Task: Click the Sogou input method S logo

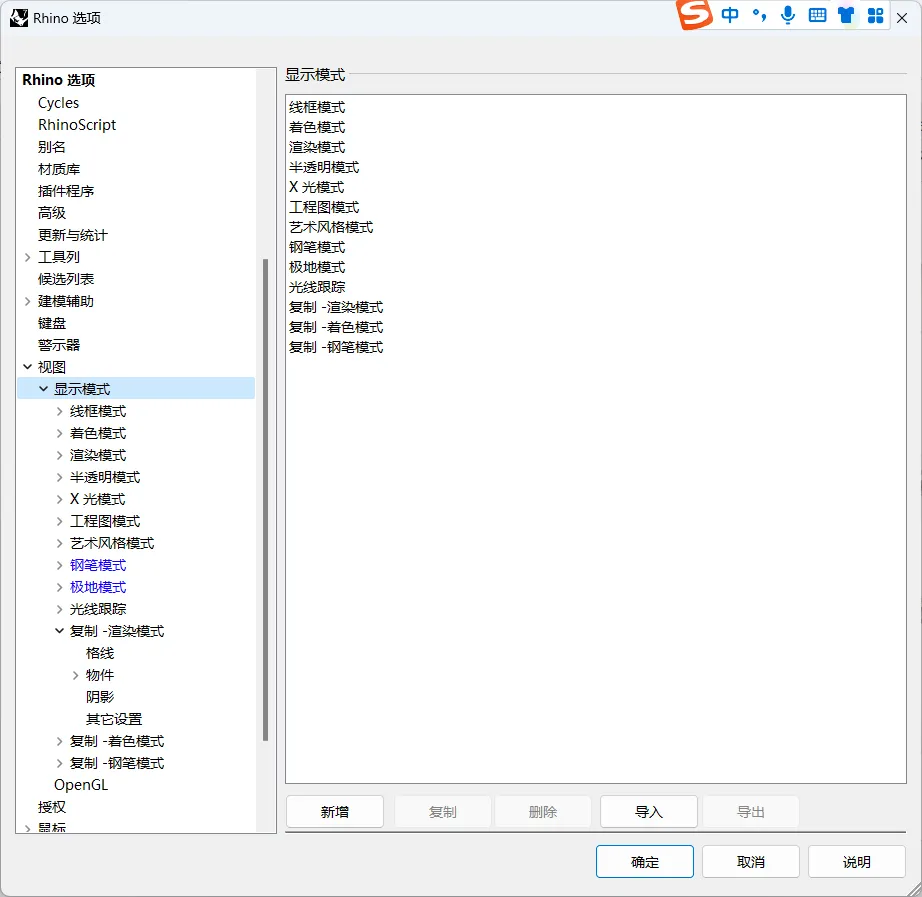Action: click(694, 14)
